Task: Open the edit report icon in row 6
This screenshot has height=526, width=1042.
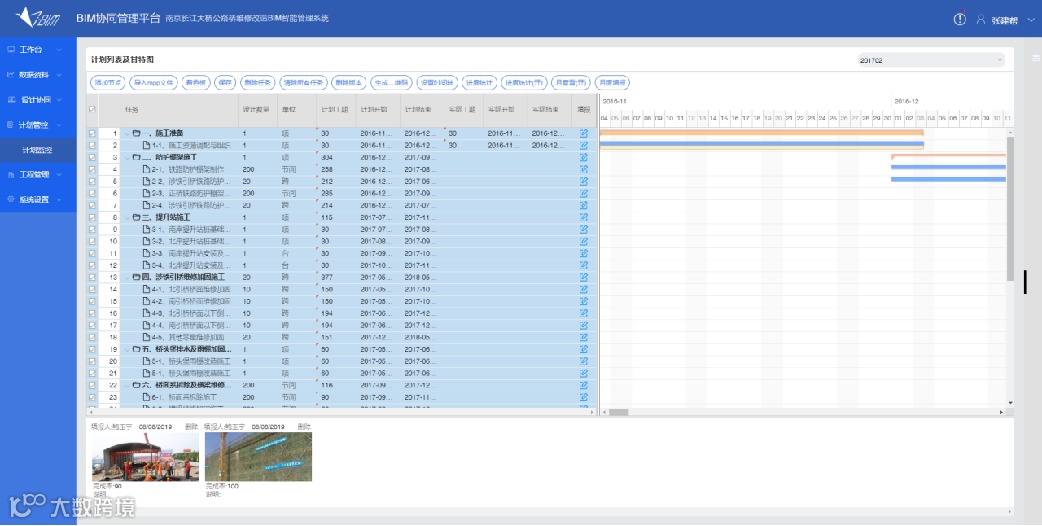Action: pos(583,193)
